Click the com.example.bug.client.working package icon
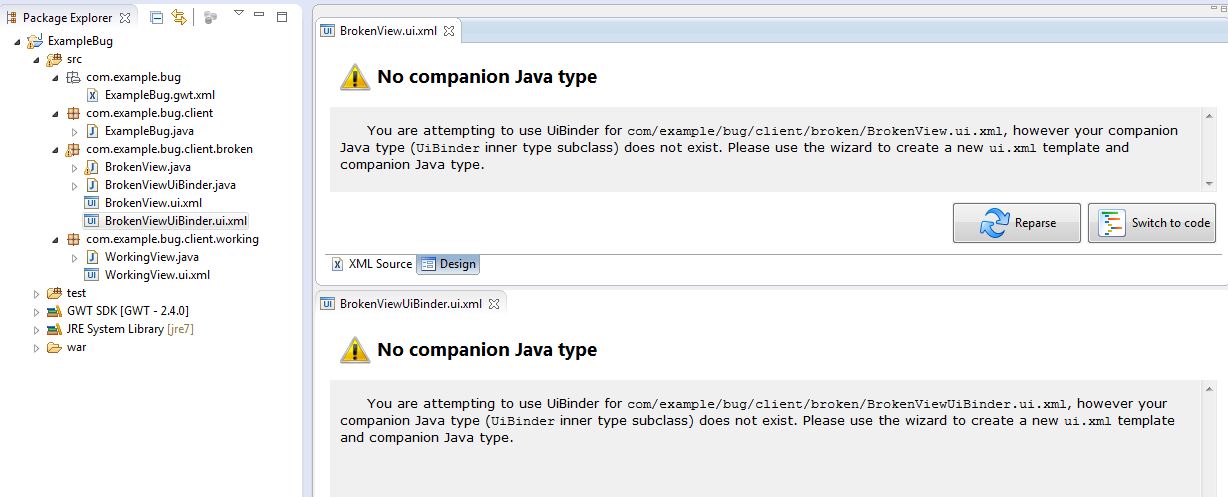Screen dimensions: 1228x497 (x=73, y=239)
